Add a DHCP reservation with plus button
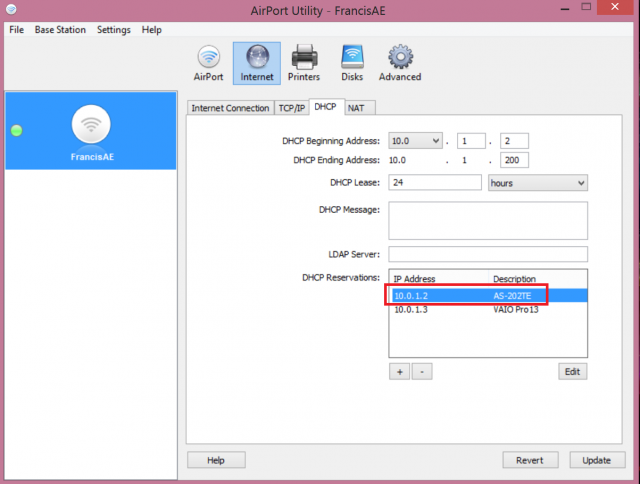Image resolution: width=640 pixels, height=484 pixels. 400,372
